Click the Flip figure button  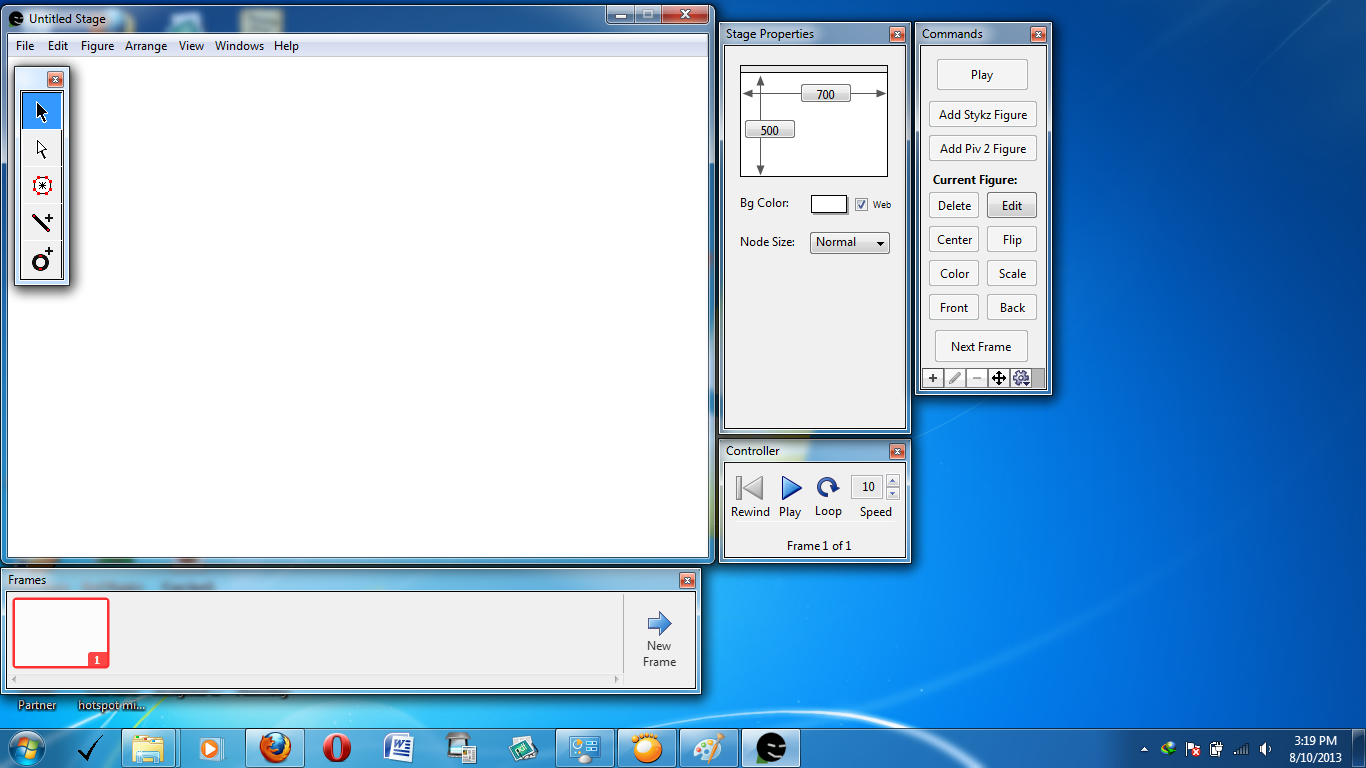[x=1012, y=240]
